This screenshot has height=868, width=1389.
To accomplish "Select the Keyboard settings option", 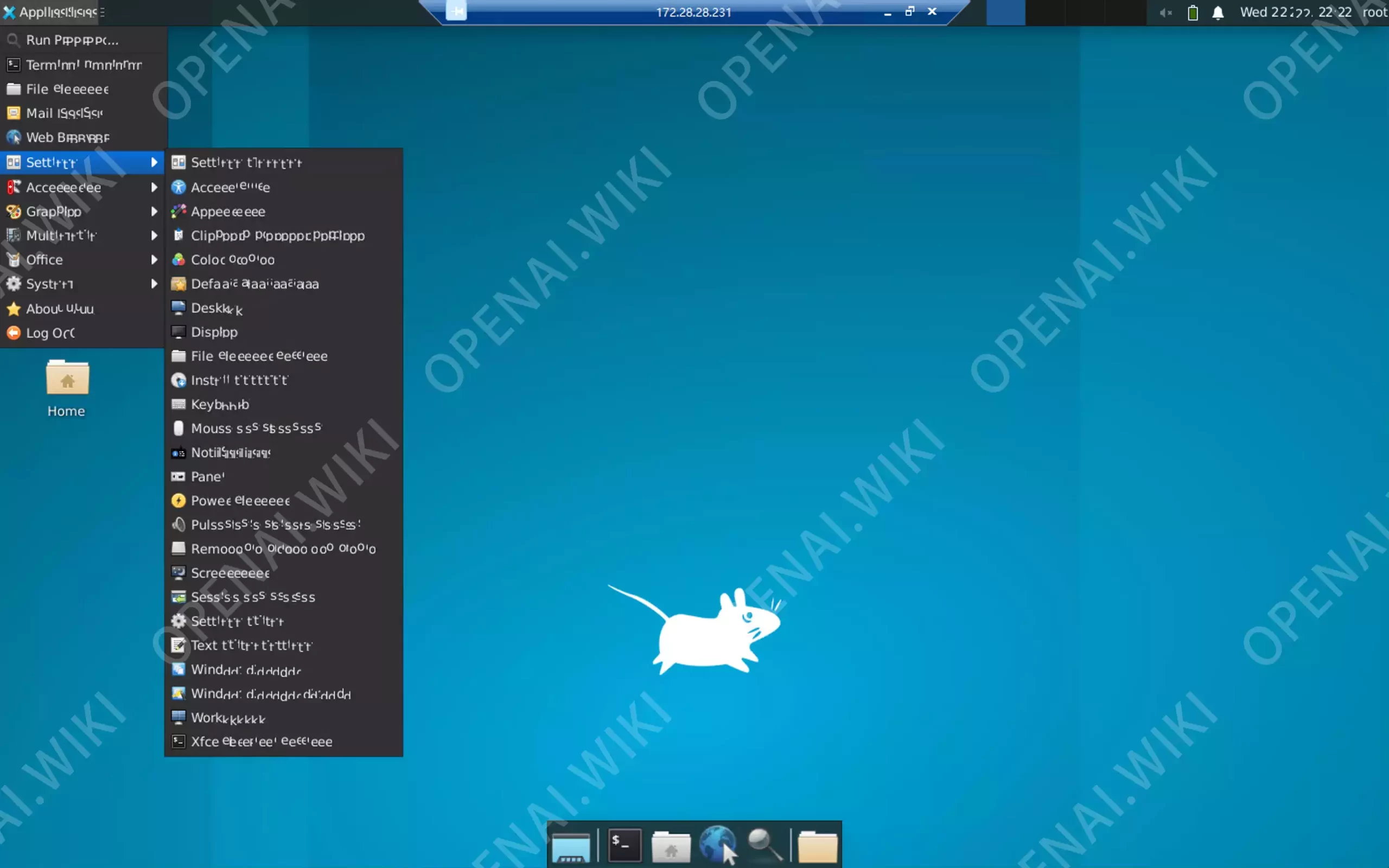I will pyautogui.click(x=219, y=404).
